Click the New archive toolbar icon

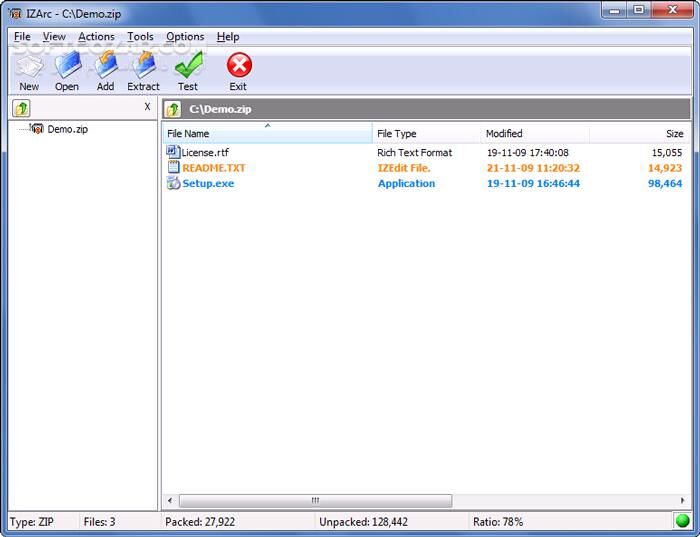coord(29,68)
